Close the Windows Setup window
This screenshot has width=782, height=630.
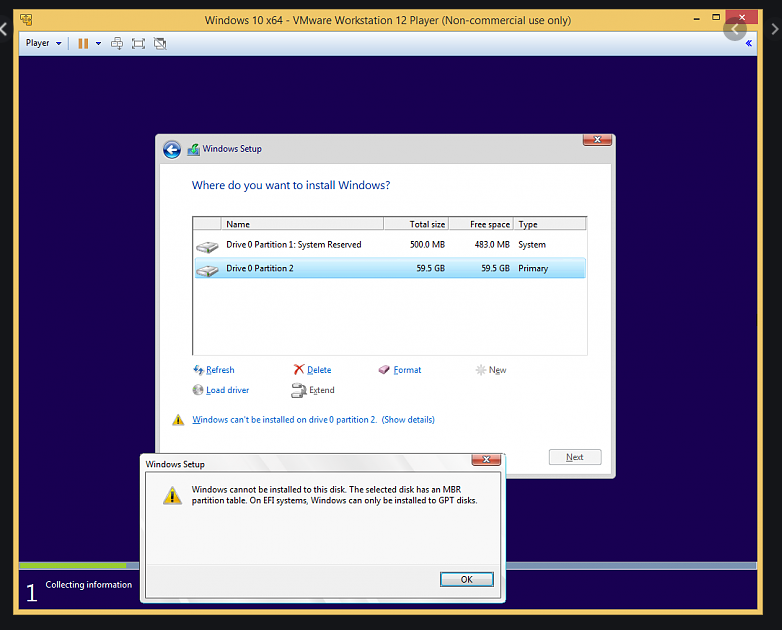coord(597,140)
